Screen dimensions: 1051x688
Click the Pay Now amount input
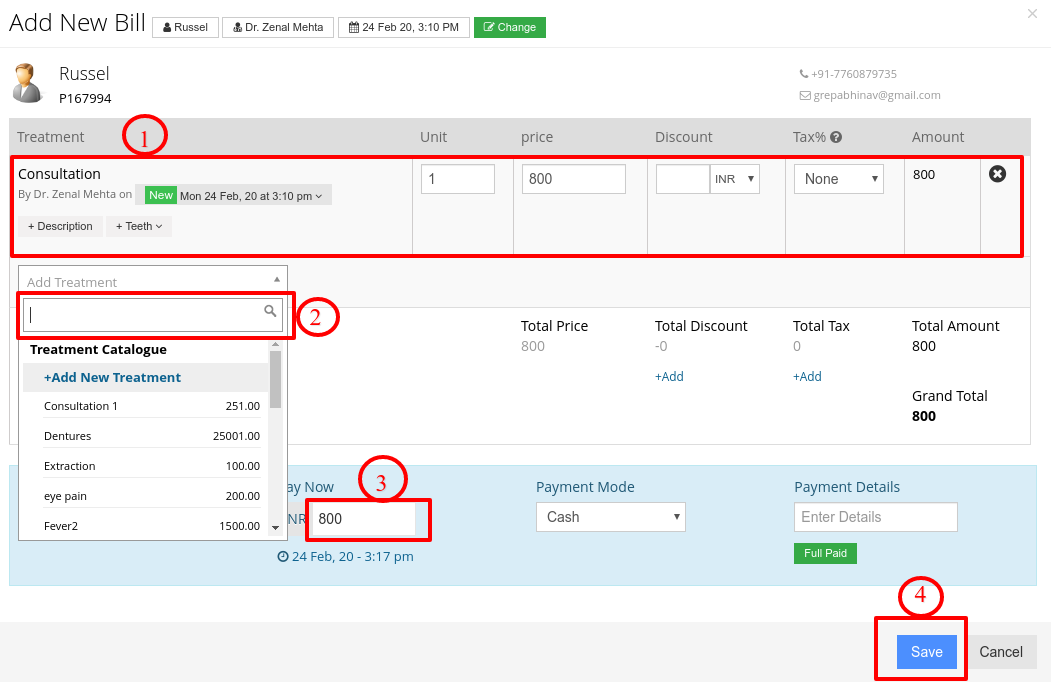pyautogui.click(x=364, y=519)
